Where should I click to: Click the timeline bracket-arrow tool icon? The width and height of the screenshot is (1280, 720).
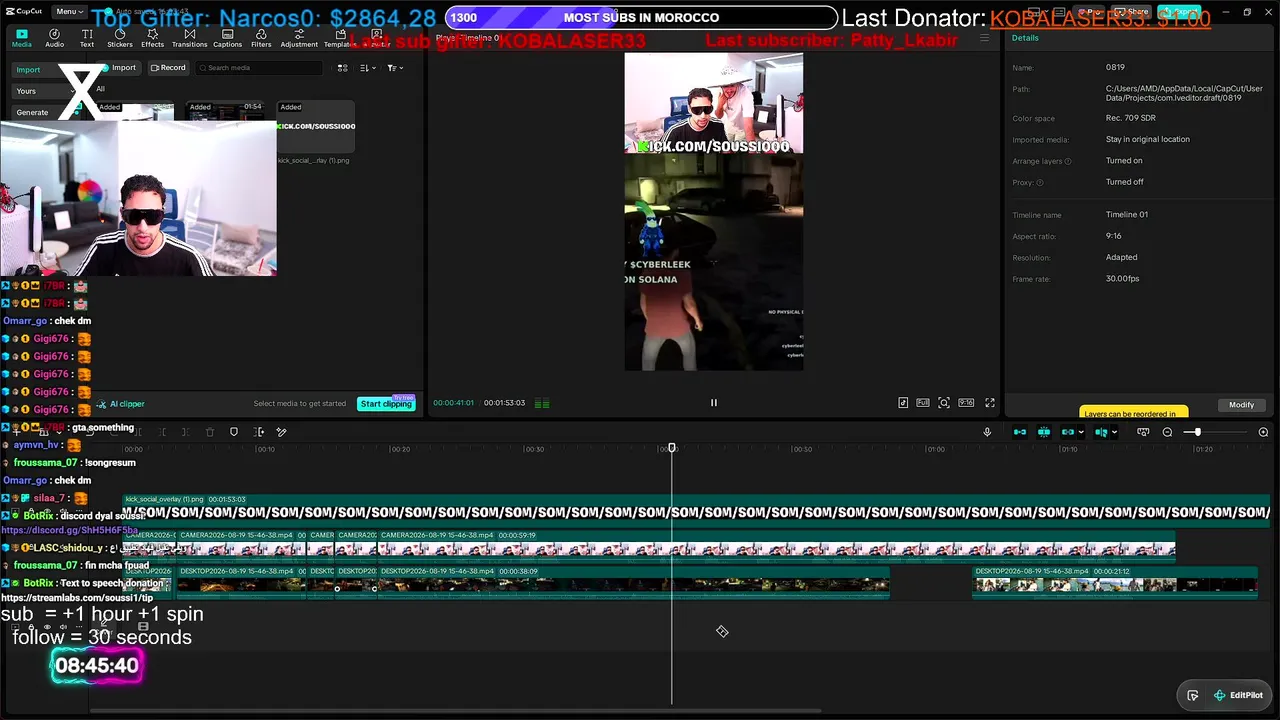259,432
